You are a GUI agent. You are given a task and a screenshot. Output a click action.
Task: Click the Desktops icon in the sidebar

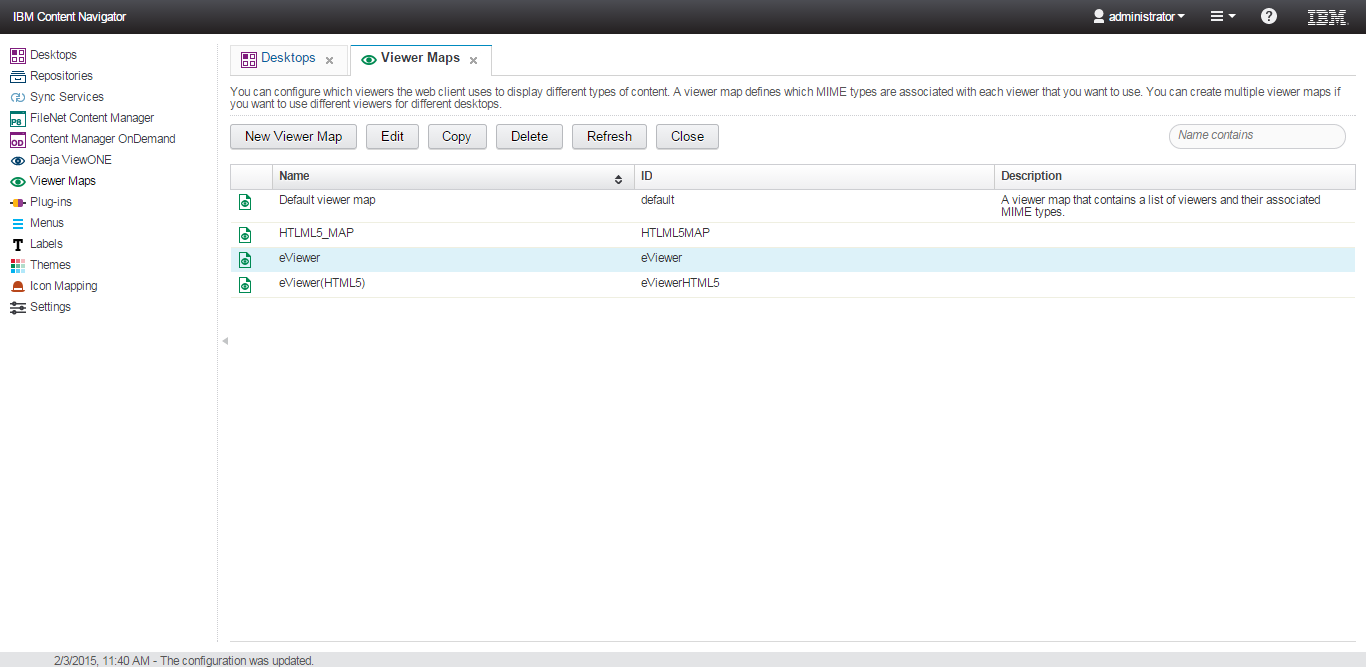pos(17,55)
